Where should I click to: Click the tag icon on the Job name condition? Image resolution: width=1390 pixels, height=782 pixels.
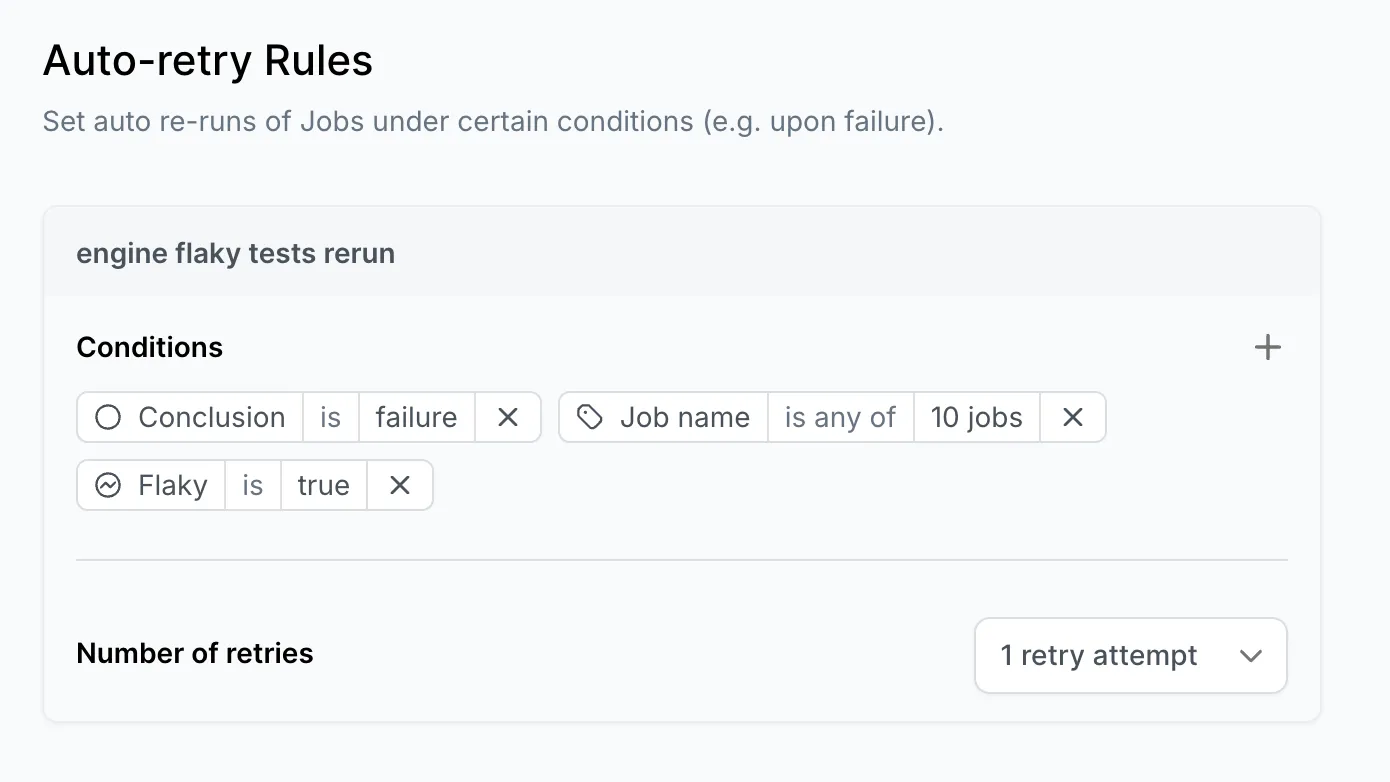pos(590,417)
